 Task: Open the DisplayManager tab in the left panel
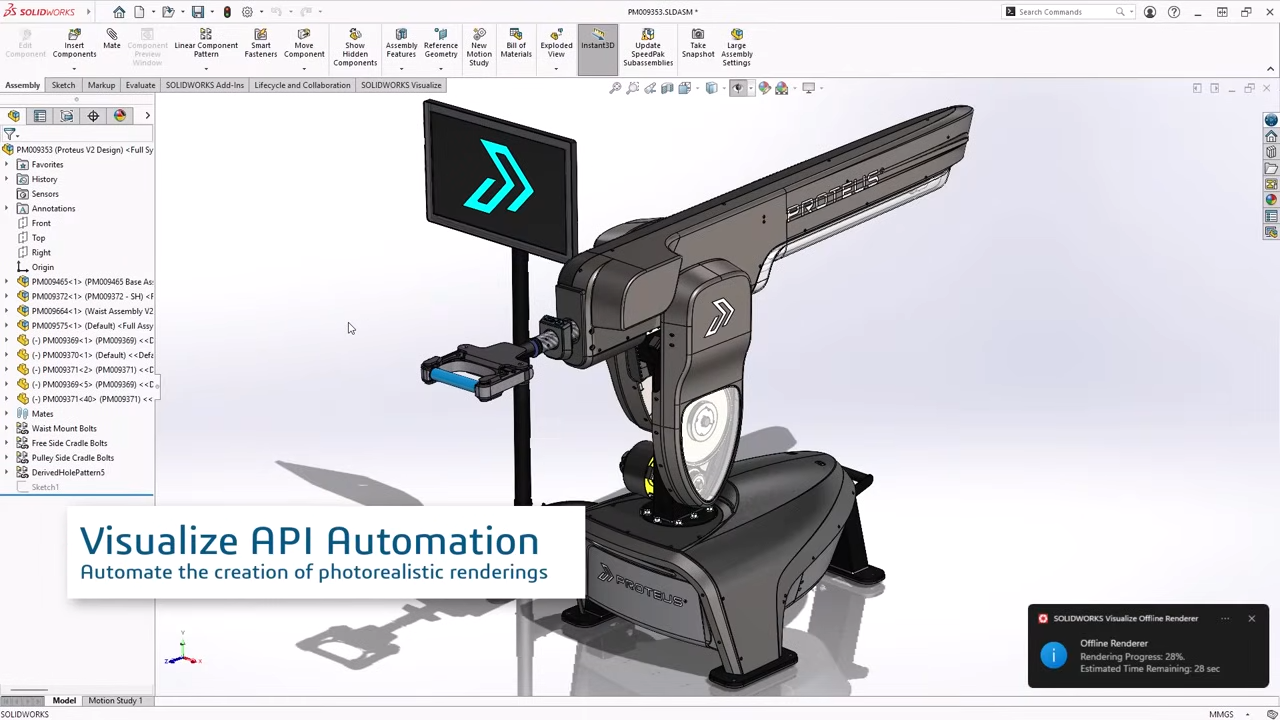pos(120,115)
